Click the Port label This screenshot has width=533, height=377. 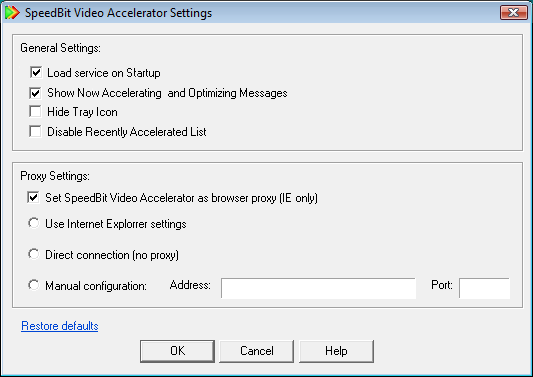[442, 285]
